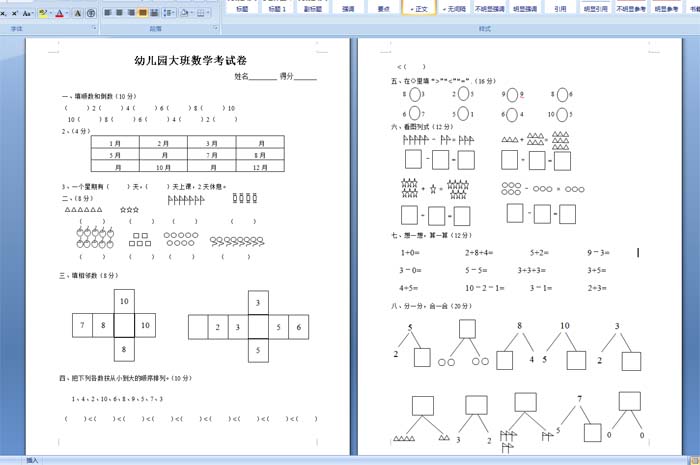Viewport: 700px width, 465px height.
Task: Apply character shading with the A icon
Action: point(78,13)
